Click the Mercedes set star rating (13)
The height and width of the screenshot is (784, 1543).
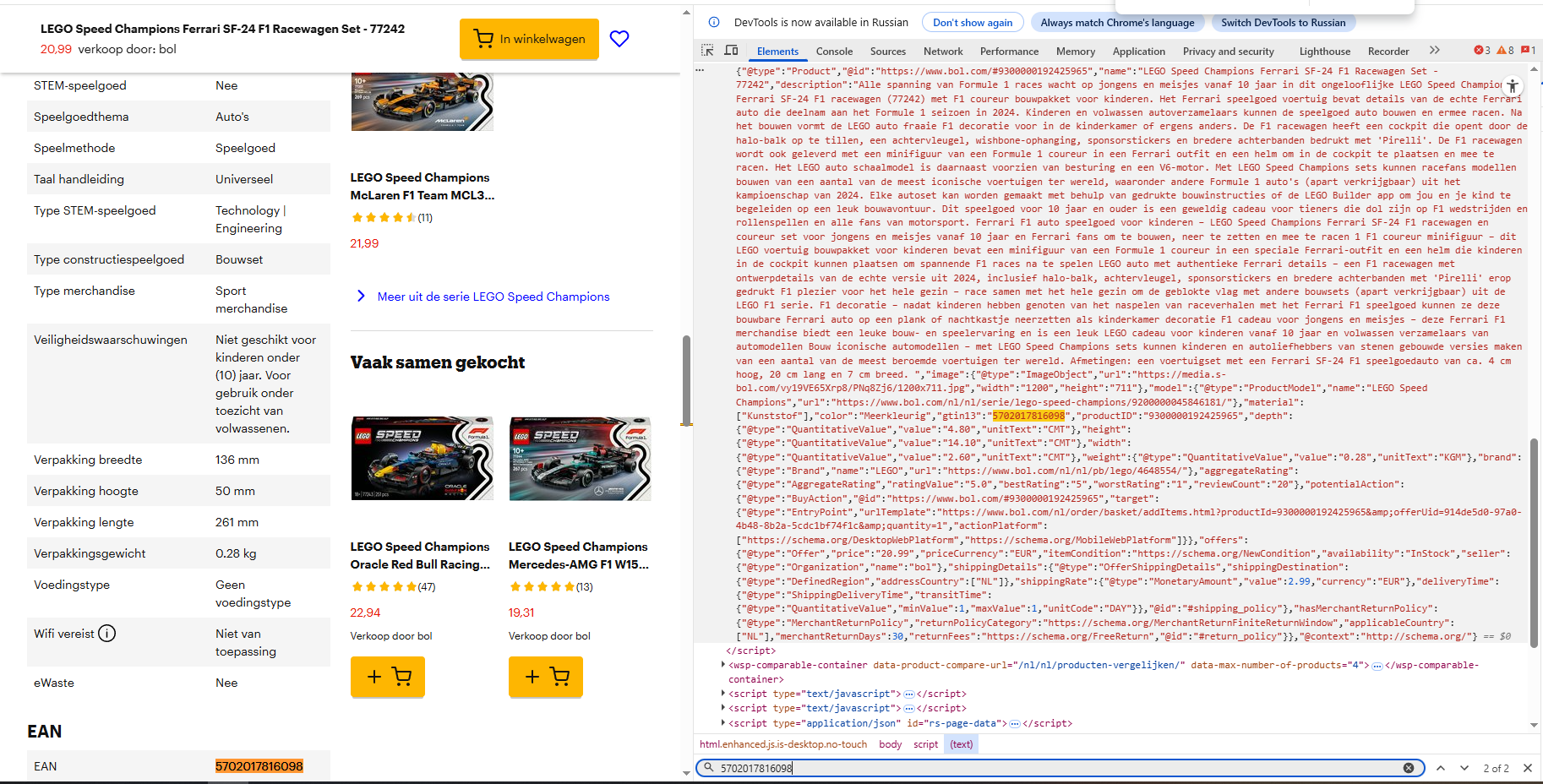[x=551, y=586]
